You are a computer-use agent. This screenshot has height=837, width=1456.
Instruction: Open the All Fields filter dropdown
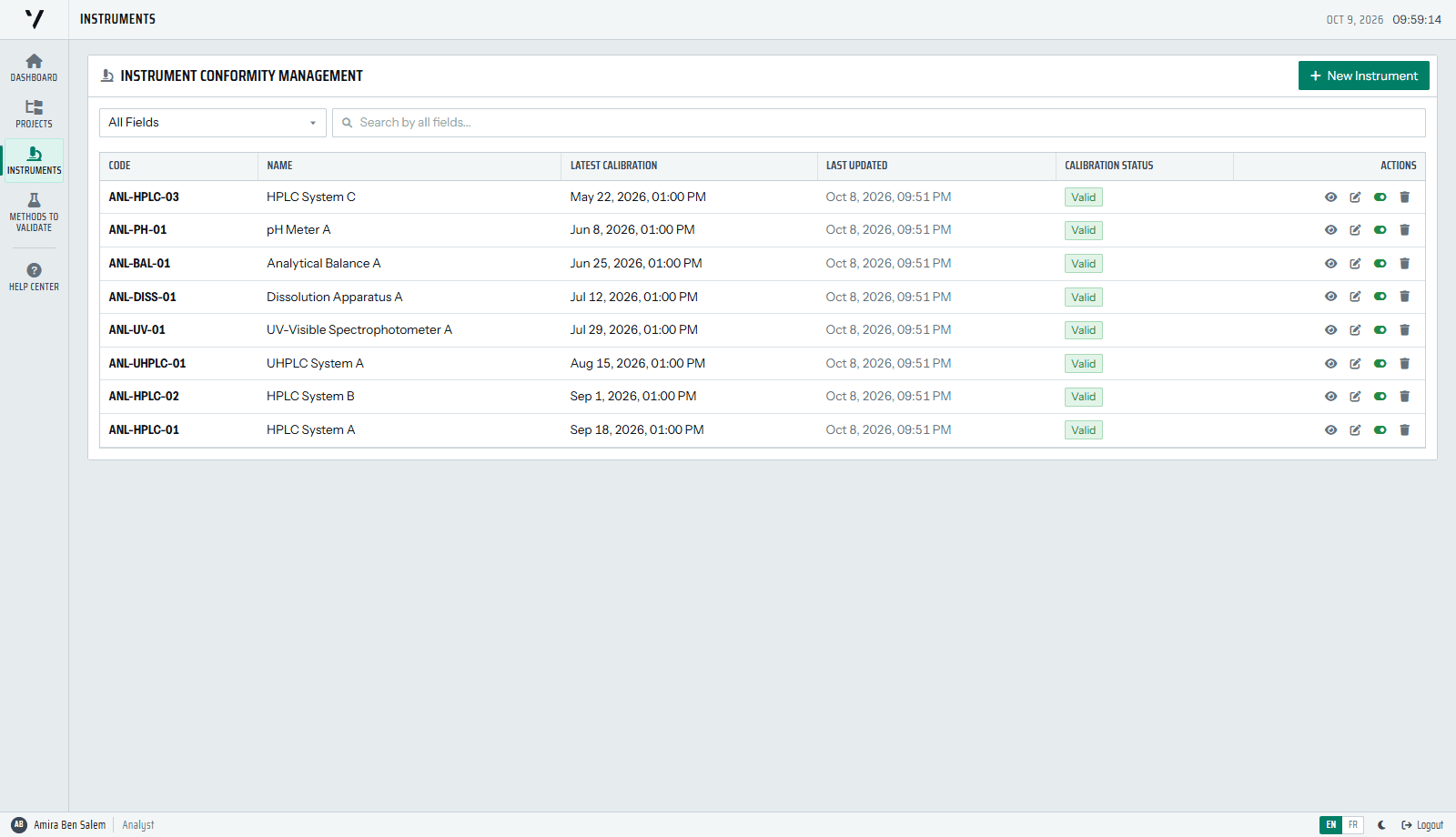(212, 123)
